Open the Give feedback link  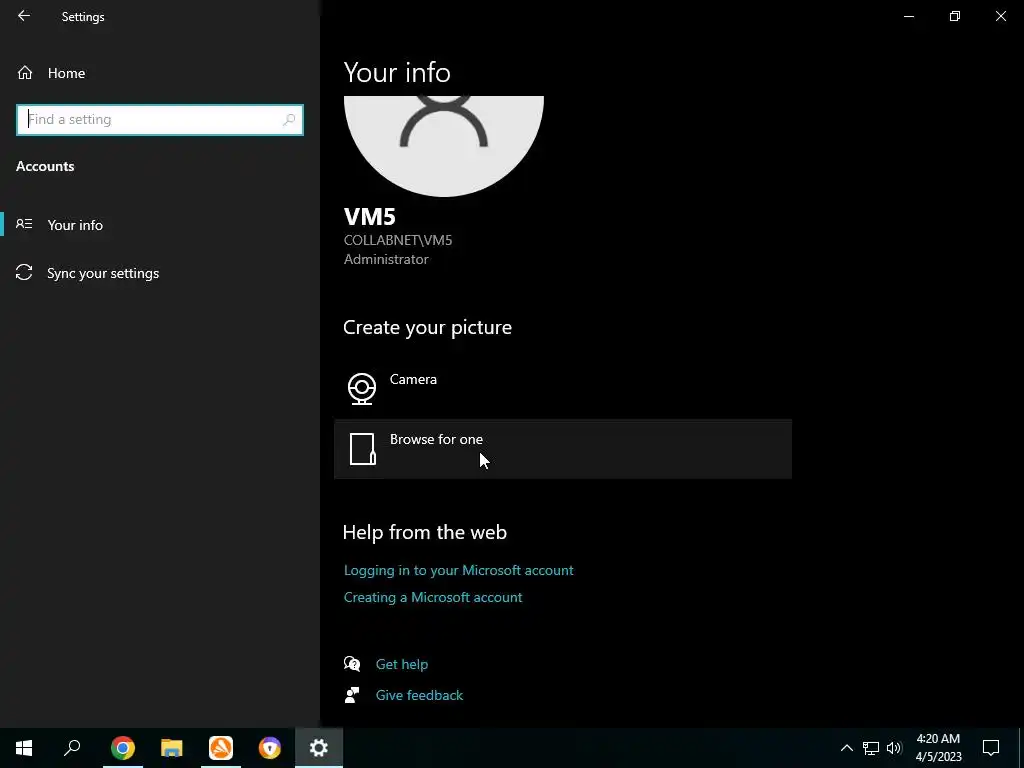pyautogui.click(x=419, y=695)
